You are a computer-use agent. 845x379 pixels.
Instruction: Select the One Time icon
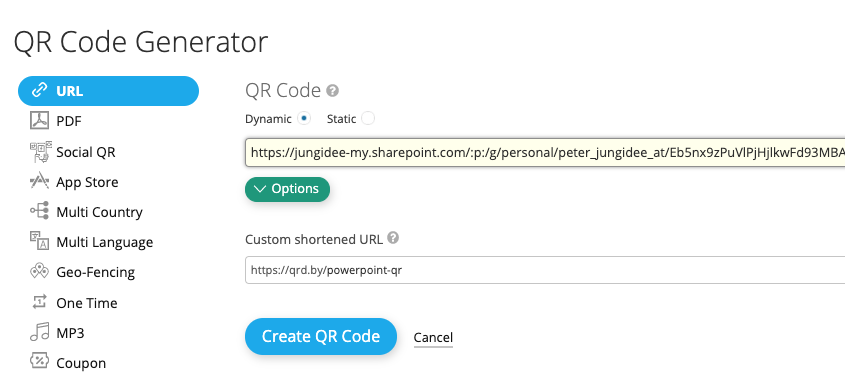tap(39, 302)
